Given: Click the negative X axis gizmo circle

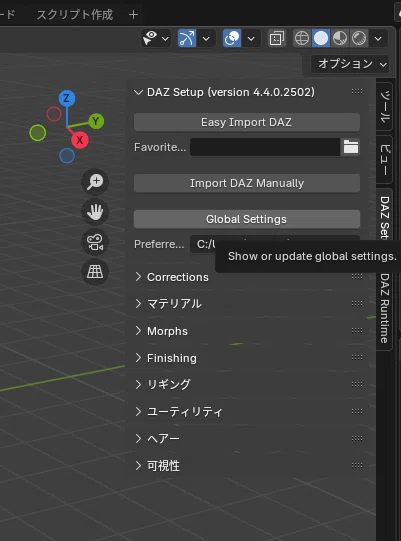Looking at the screenshot, I should pos(54,114).
